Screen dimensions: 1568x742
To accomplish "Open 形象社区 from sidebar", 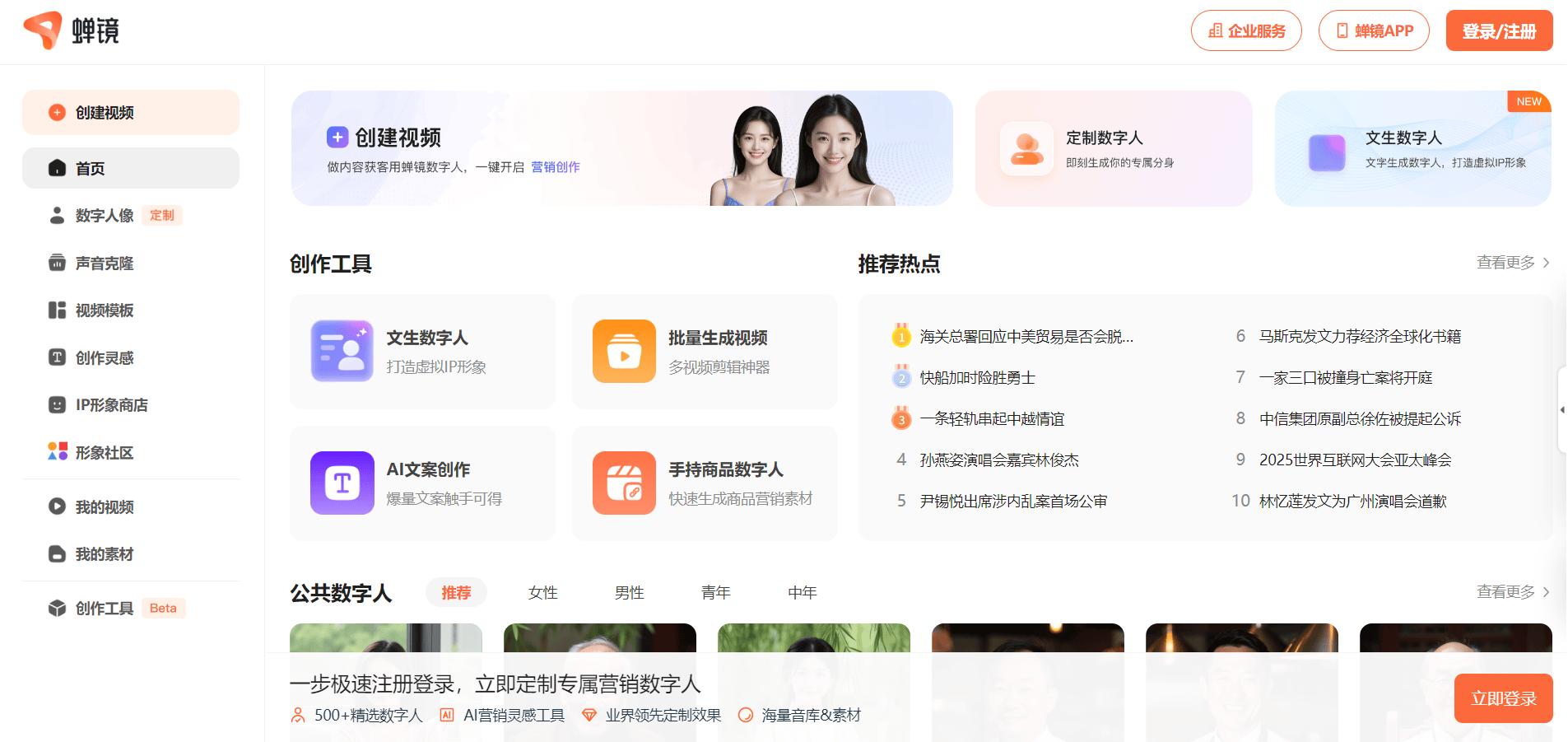I will [x=104, y=453].
